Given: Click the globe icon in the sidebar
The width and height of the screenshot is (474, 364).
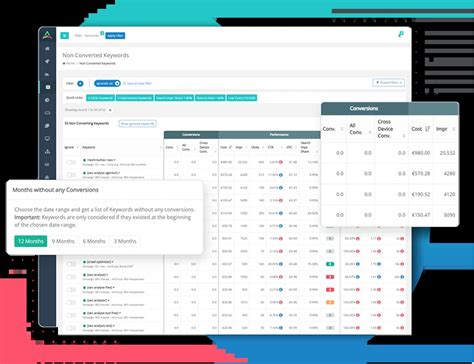Looking at the screenshot, I should 47,100.
